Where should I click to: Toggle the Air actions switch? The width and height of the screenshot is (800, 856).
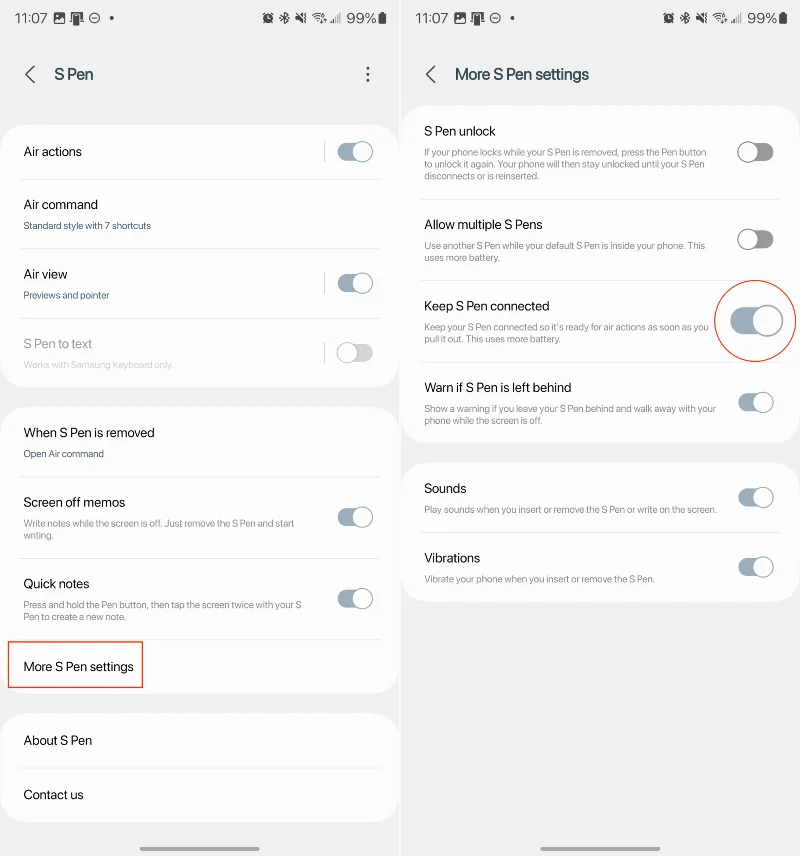coord(355,152)
